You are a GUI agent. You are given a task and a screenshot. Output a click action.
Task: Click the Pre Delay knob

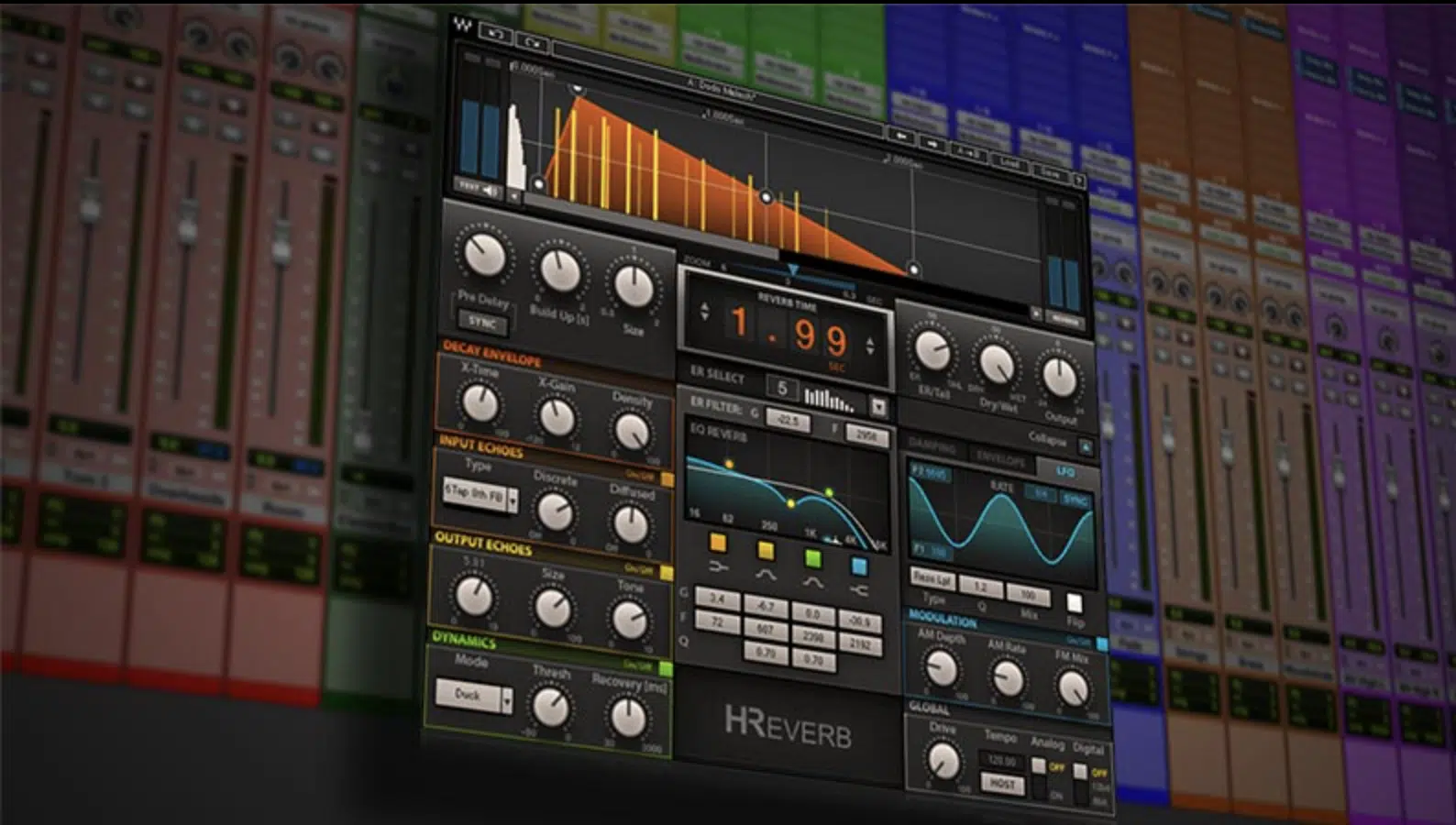coord(485,256)
